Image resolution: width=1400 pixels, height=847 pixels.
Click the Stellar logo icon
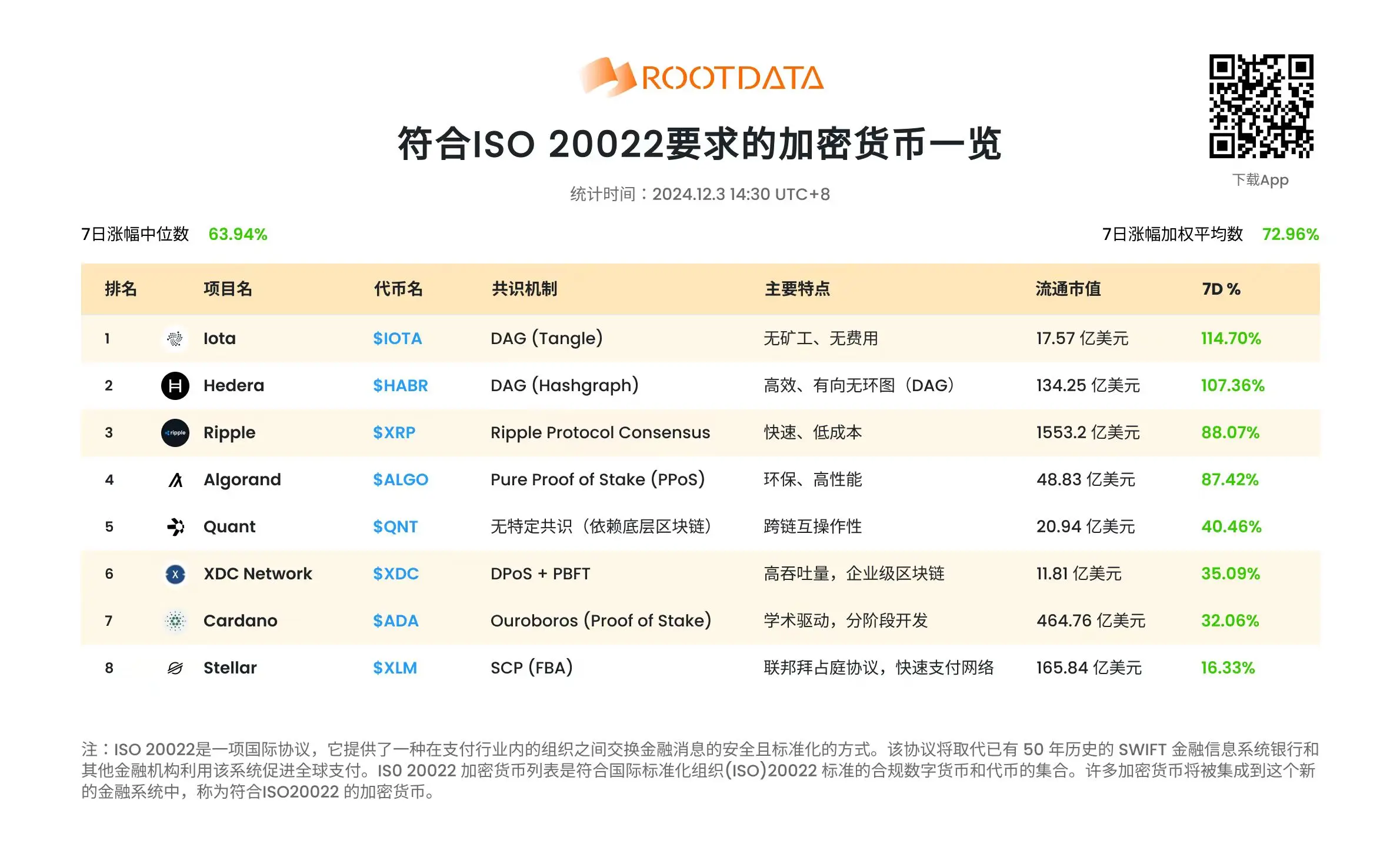174,667
